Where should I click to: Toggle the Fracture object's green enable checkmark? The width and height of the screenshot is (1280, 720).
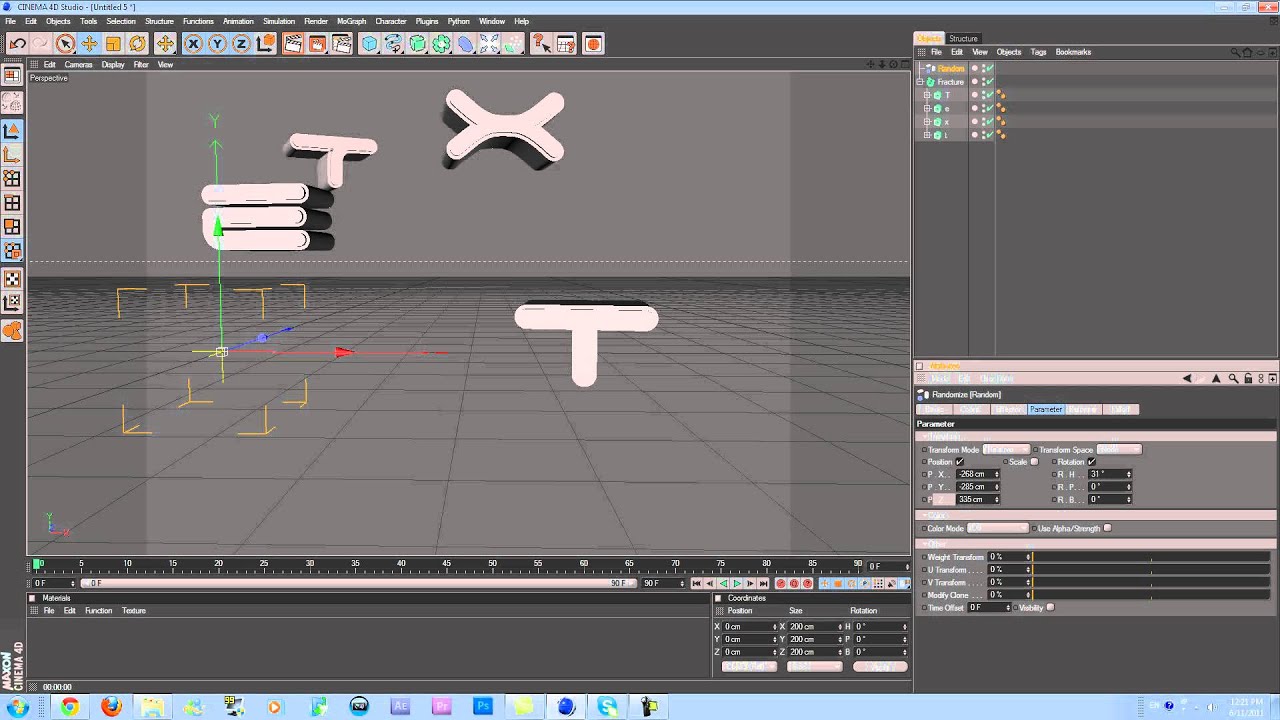988,82
